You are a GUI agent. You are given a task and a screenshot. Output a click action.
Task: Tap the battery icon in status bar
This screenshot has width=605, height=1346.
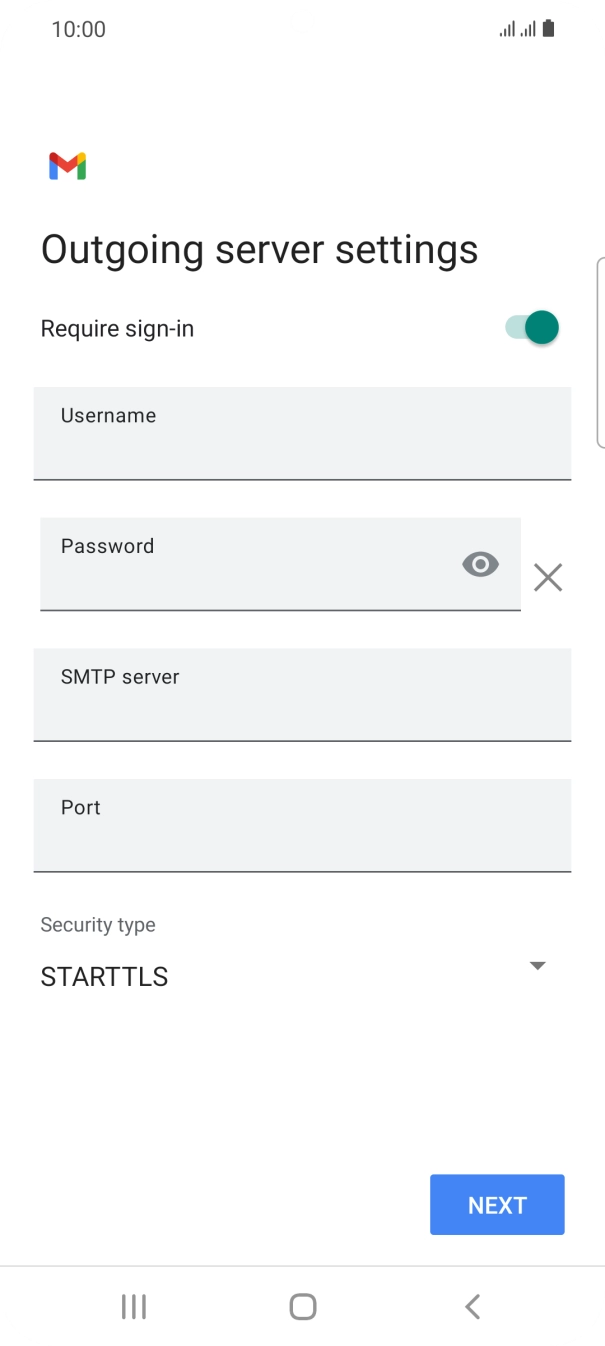(549, 28)
